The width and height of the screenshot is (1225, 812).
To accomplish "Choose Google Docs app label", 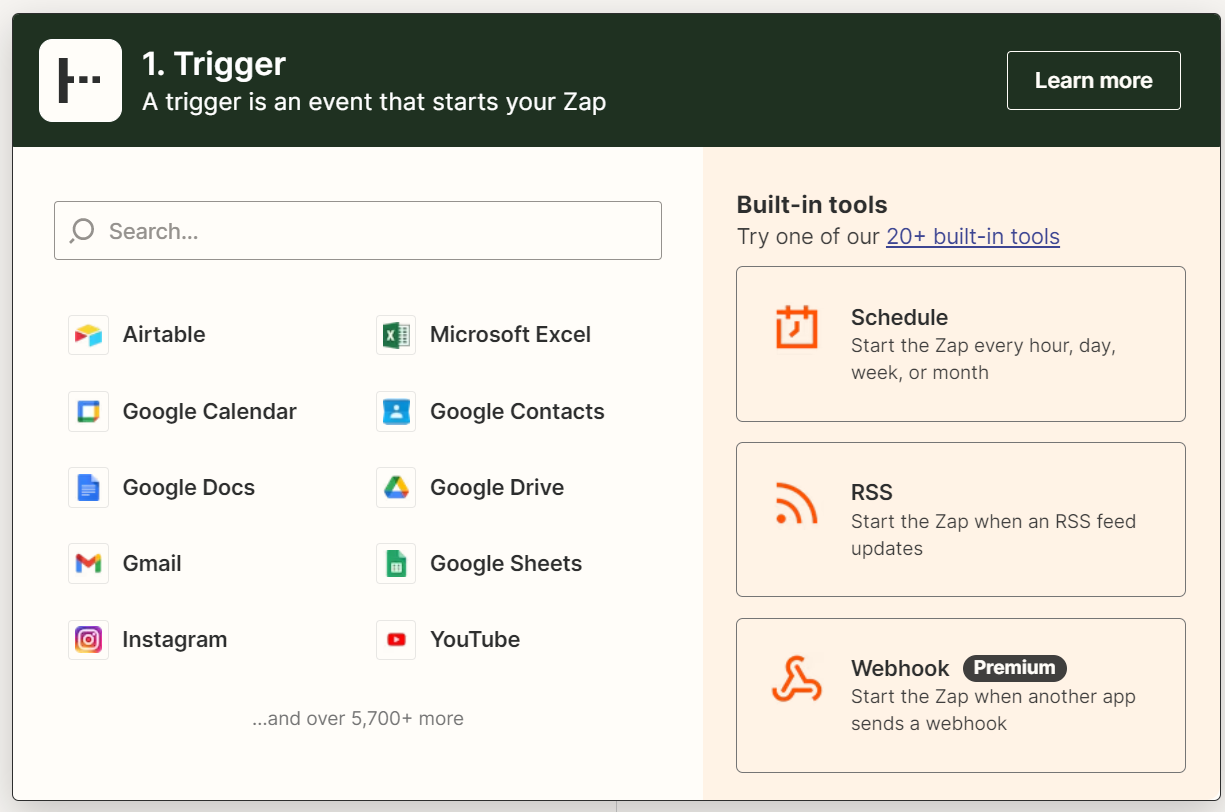I will tap(189, 488).
